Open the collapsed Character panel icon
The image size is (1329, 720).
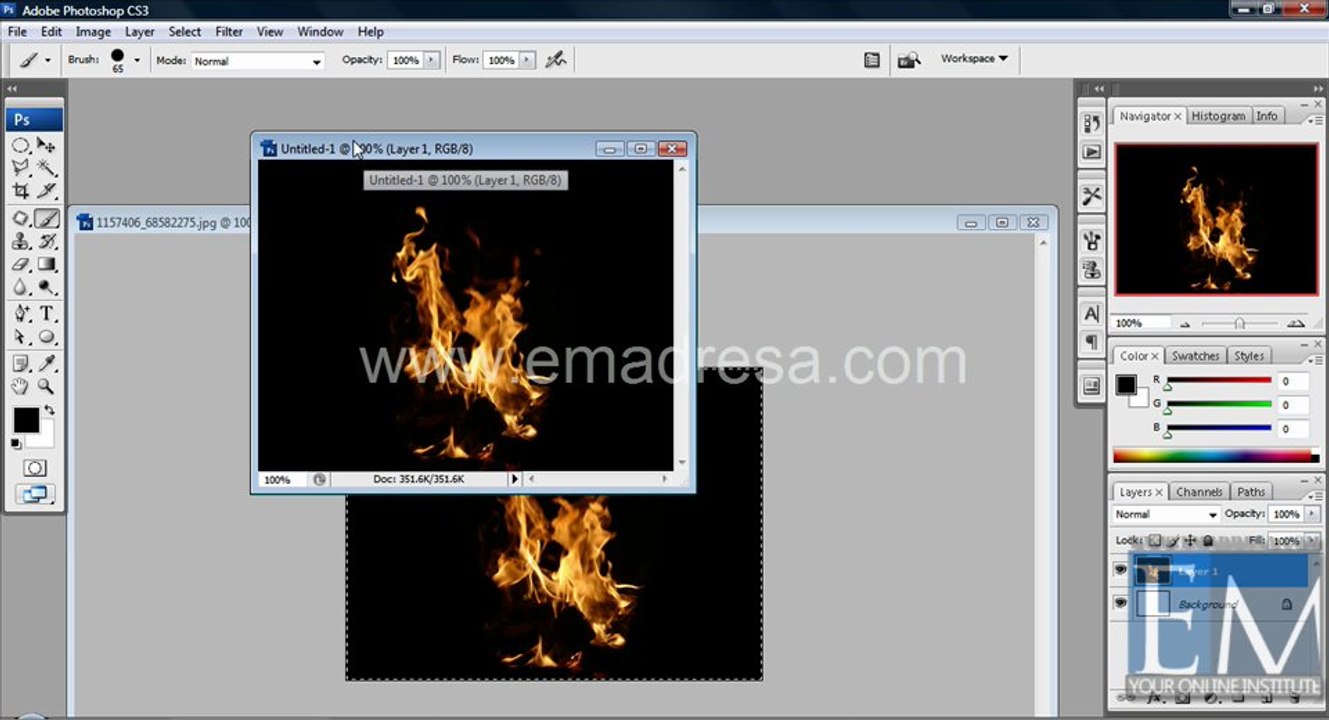point(1091,313)
